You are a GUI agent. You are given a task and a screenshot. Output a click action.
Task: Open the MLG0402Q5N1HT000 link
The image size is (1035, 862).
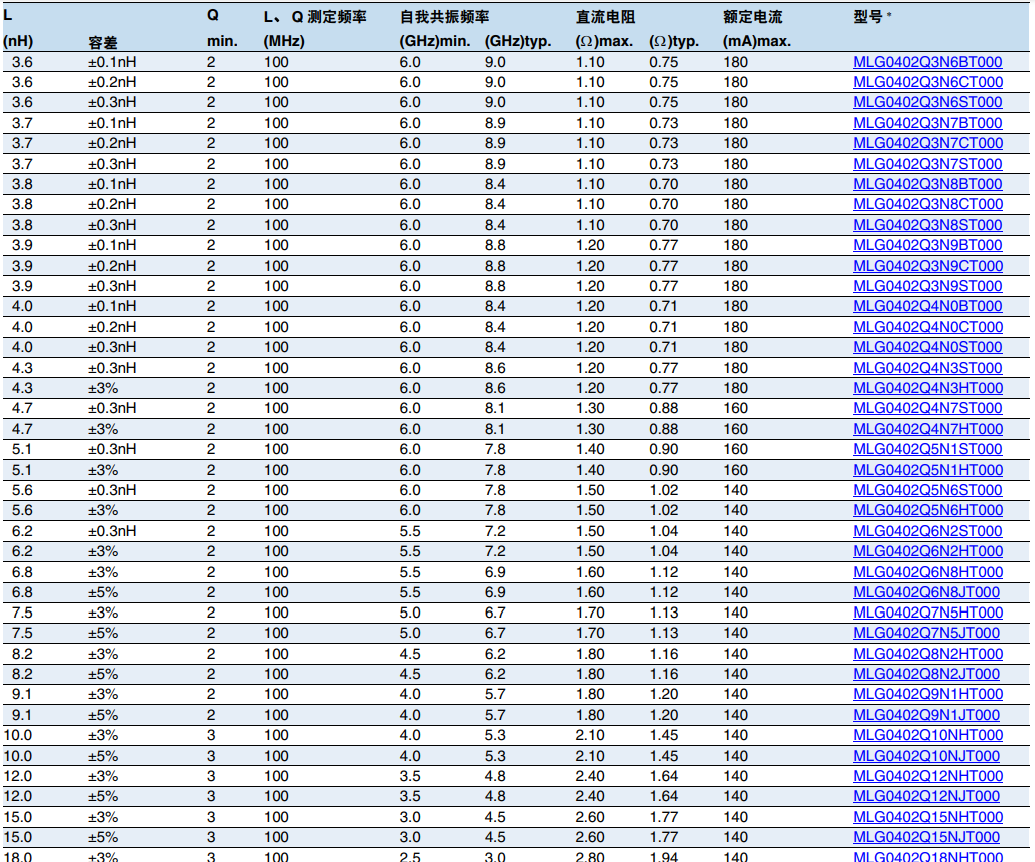pos(927,470)
